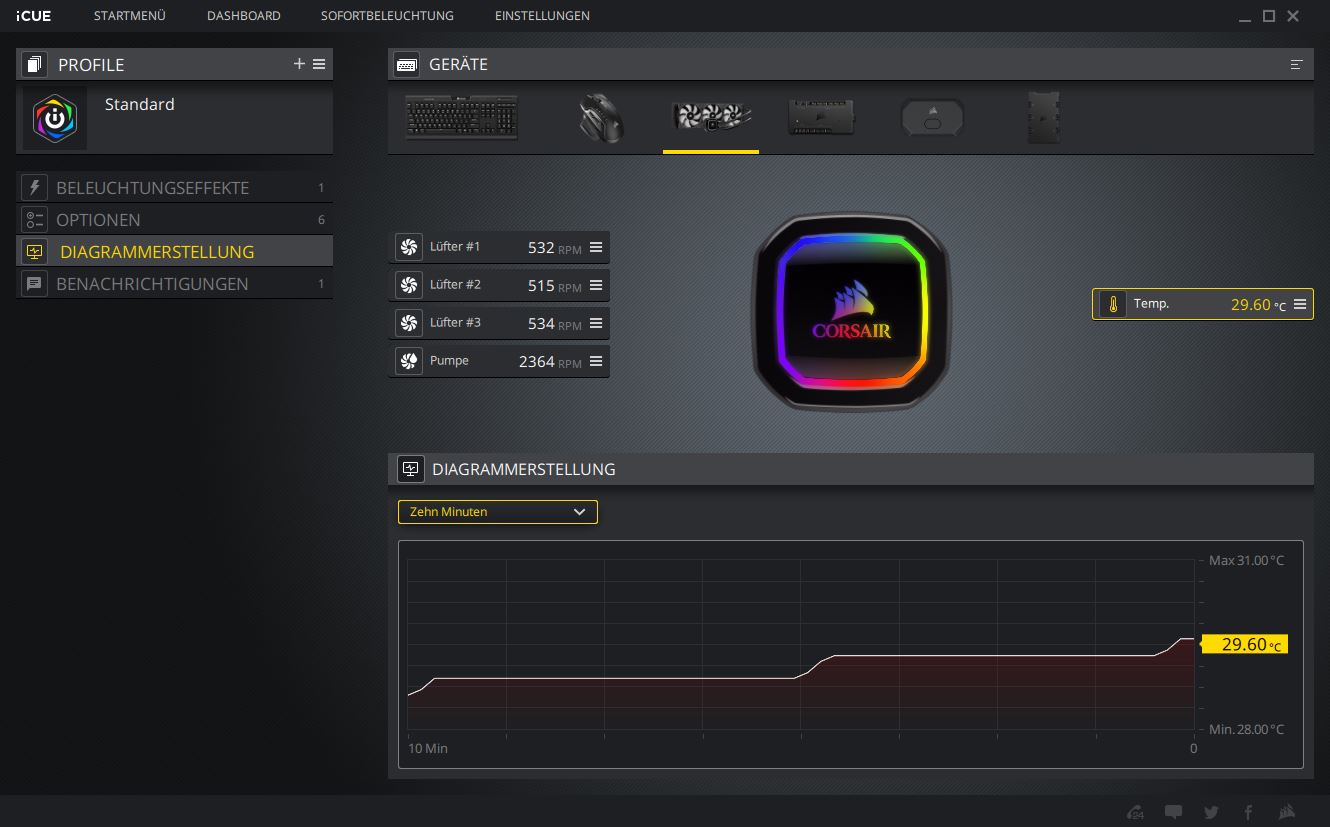Click the 29.60 °C graph value label
Screen dimensions: 1330x827
1245,645
